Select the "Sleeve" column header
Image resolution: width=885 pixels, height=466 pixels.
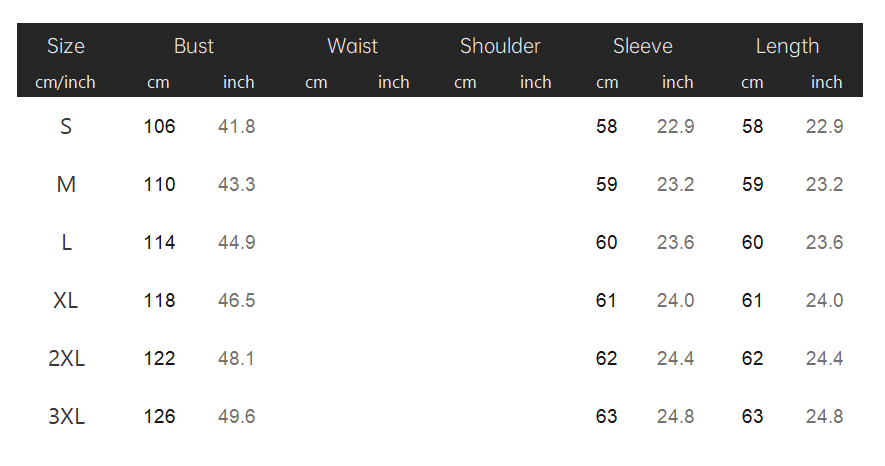642,46
